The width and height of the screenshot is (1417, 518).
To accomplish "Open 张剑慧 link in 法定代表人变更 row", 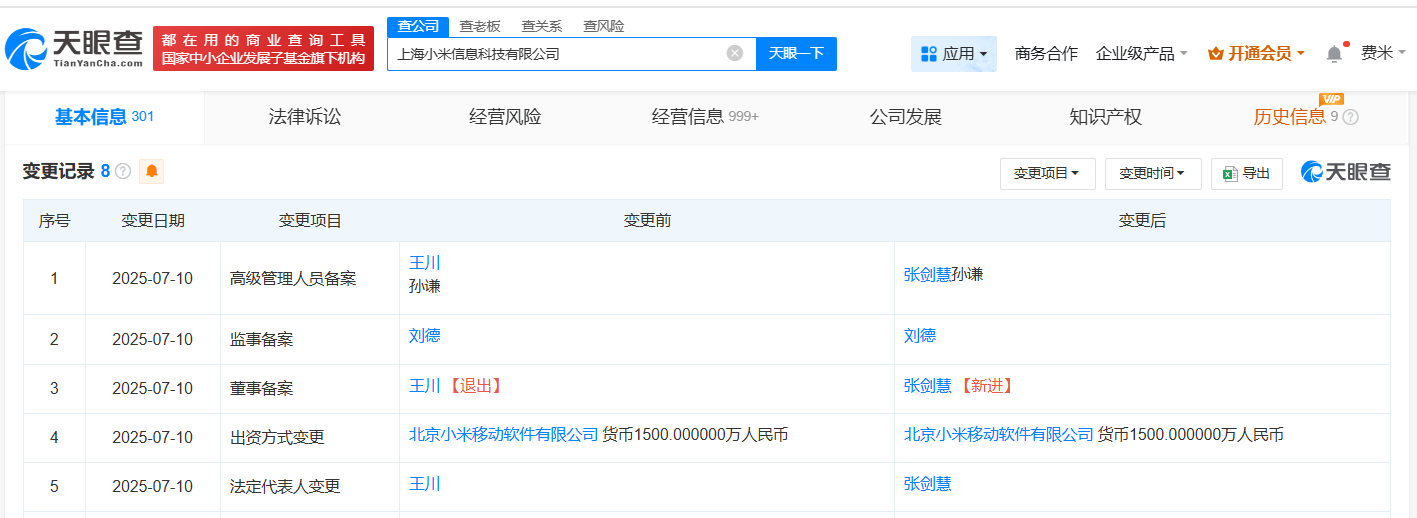I will (x=927, y=484).
